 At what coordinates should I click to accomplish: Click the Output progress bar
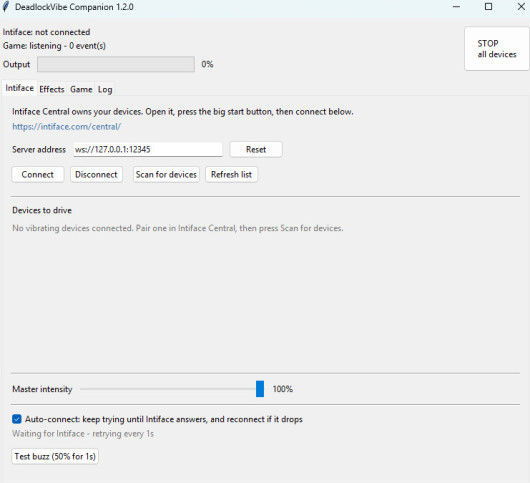(116, 64)
